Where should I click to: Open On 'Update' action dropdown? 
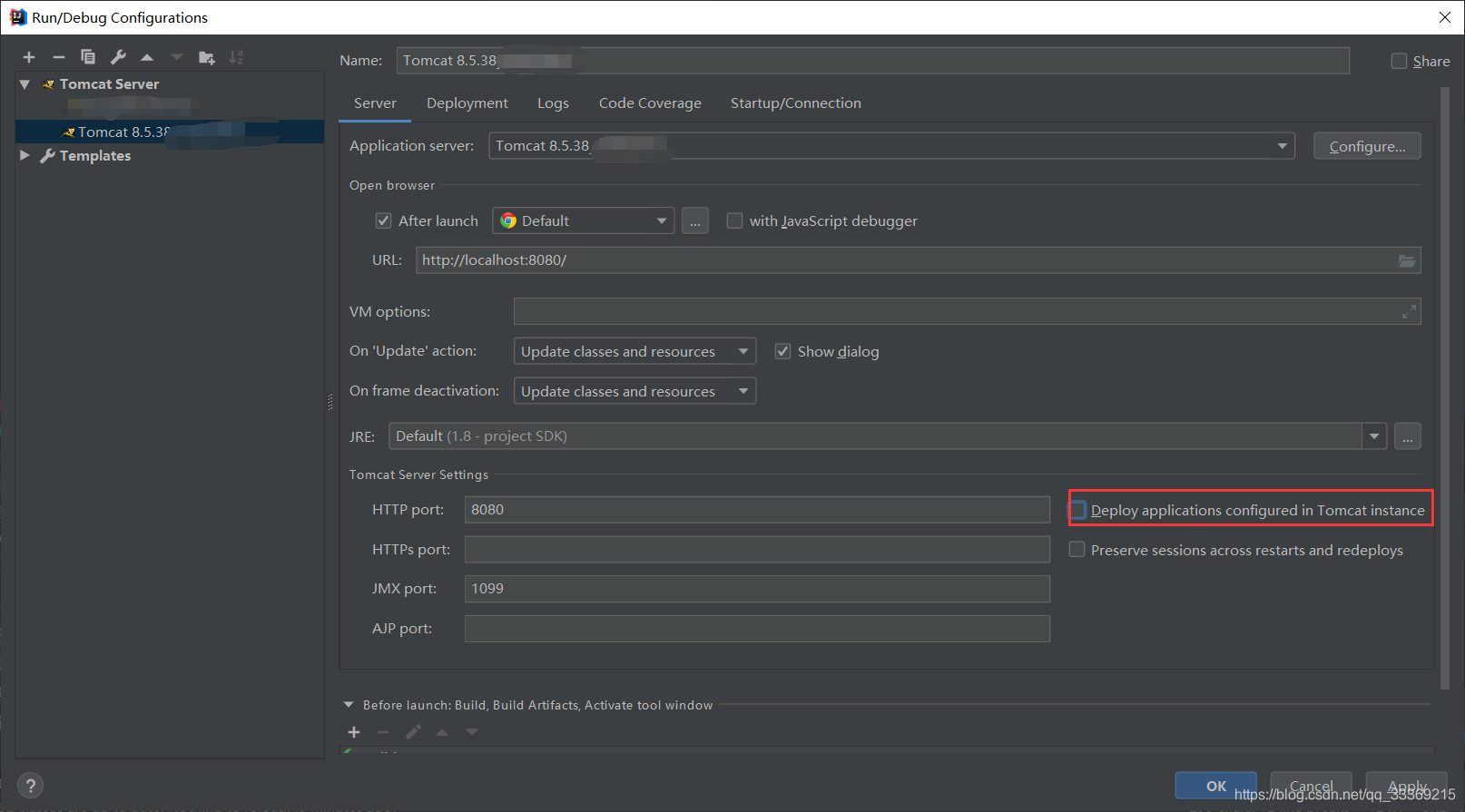634,351
